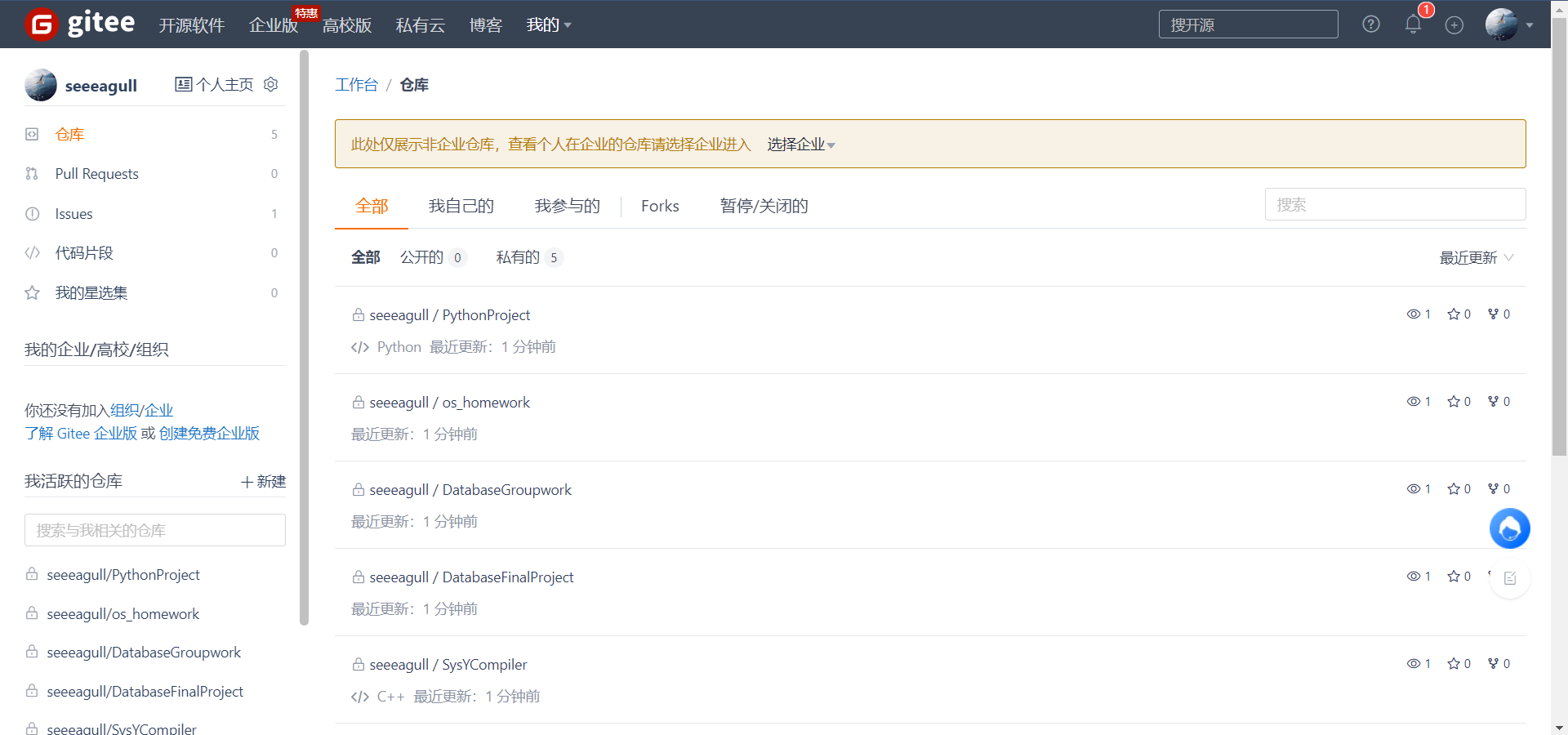Open the settings gear next to 个人主页
1568x735 pixels.
(271, 84)
